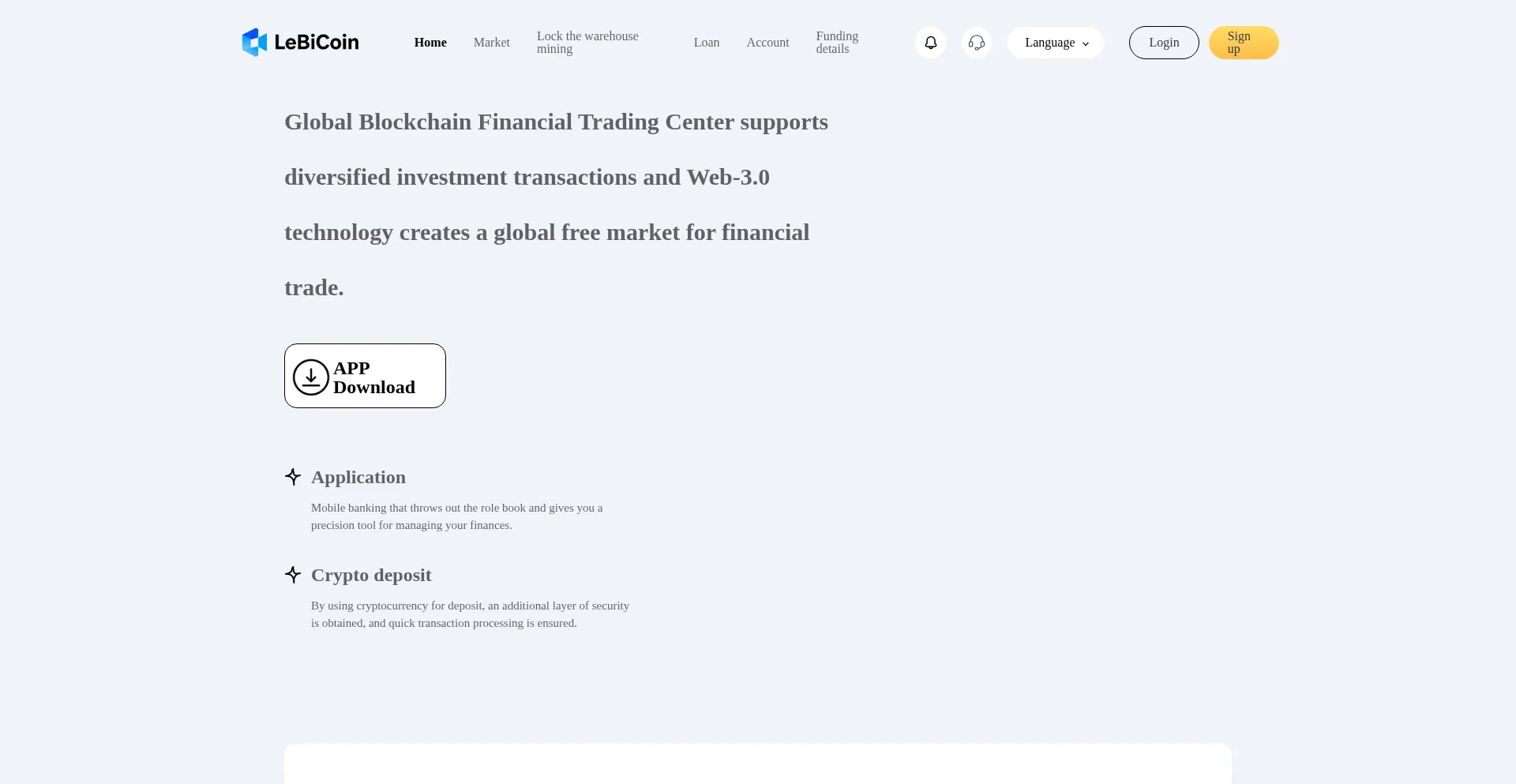Image resolution: width=1516 pixels, height=784 pixels.
Task: Click the LeBiCoin logo
Action: 300,42
